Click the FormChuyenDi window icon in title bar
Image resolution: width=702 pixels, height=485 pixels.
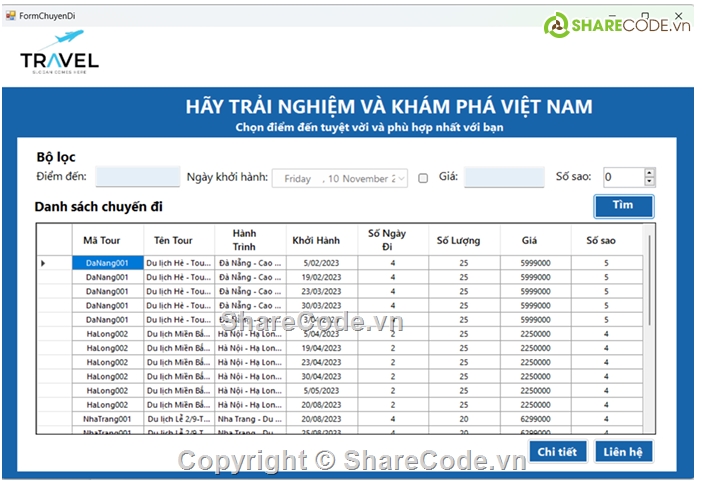pyautogui.click(x=11, y=16)
